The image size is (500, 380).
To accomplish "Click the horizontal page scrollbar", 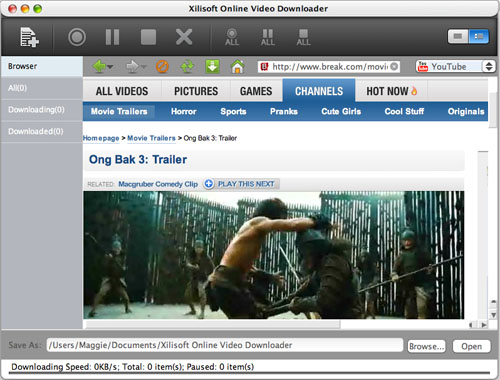I will [213, 324].
